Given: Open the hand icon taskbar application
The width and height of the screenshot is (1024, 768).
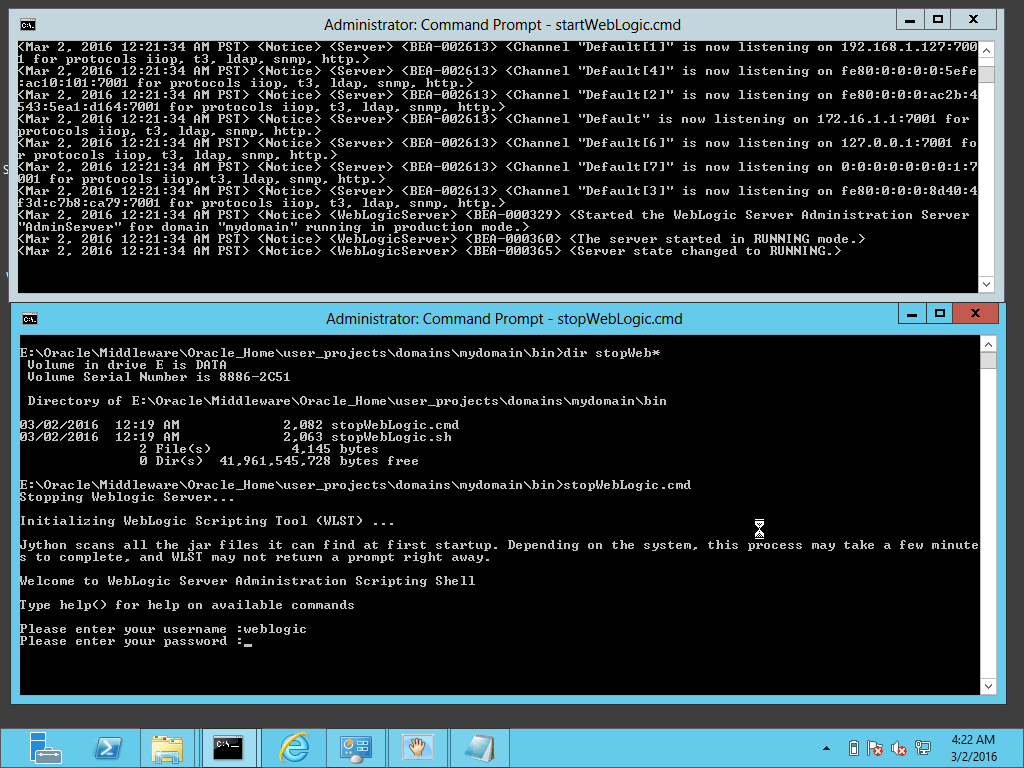Looking at the screenshot, I should 417,747.
